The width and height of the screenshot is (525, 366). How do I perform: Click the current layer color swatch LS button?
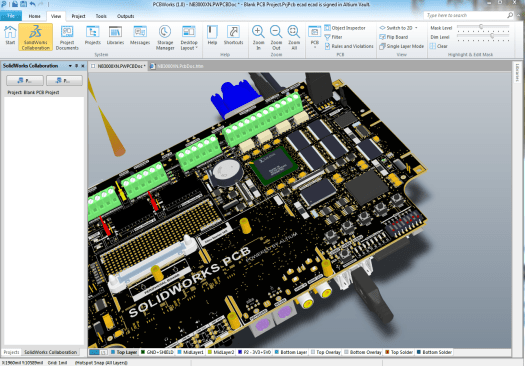pyautogui.click(x=98, y=352)
